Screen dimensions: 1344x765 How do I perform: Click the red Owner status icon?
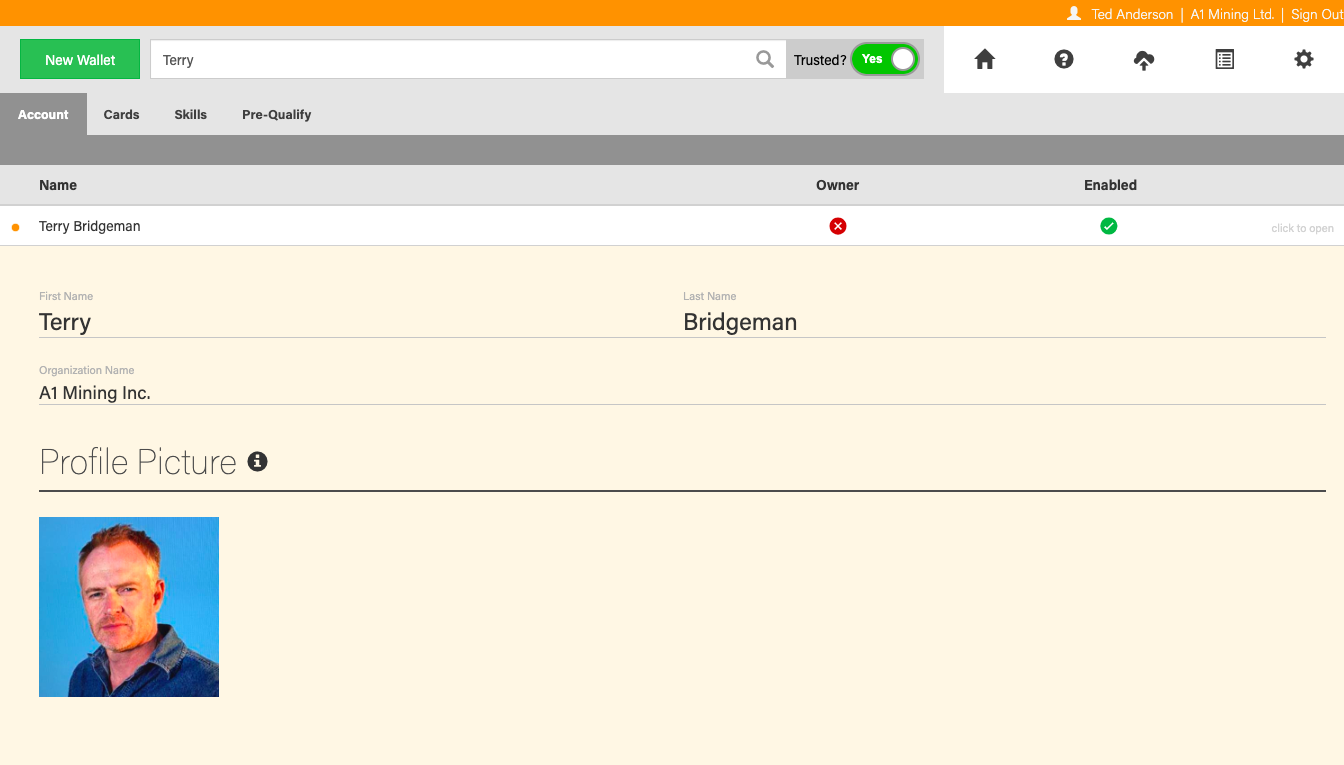pos(838,226)
